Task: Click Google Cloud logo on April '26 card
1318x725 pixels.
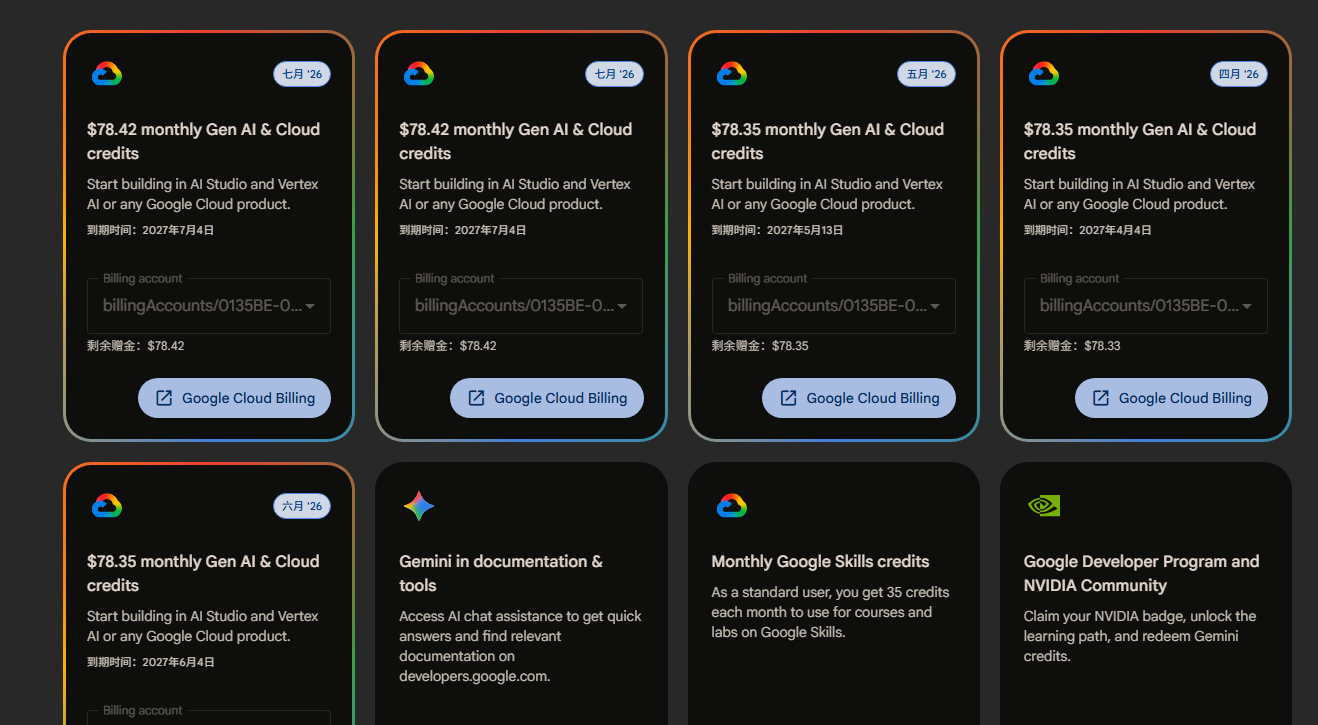Action: [1044, 74]
